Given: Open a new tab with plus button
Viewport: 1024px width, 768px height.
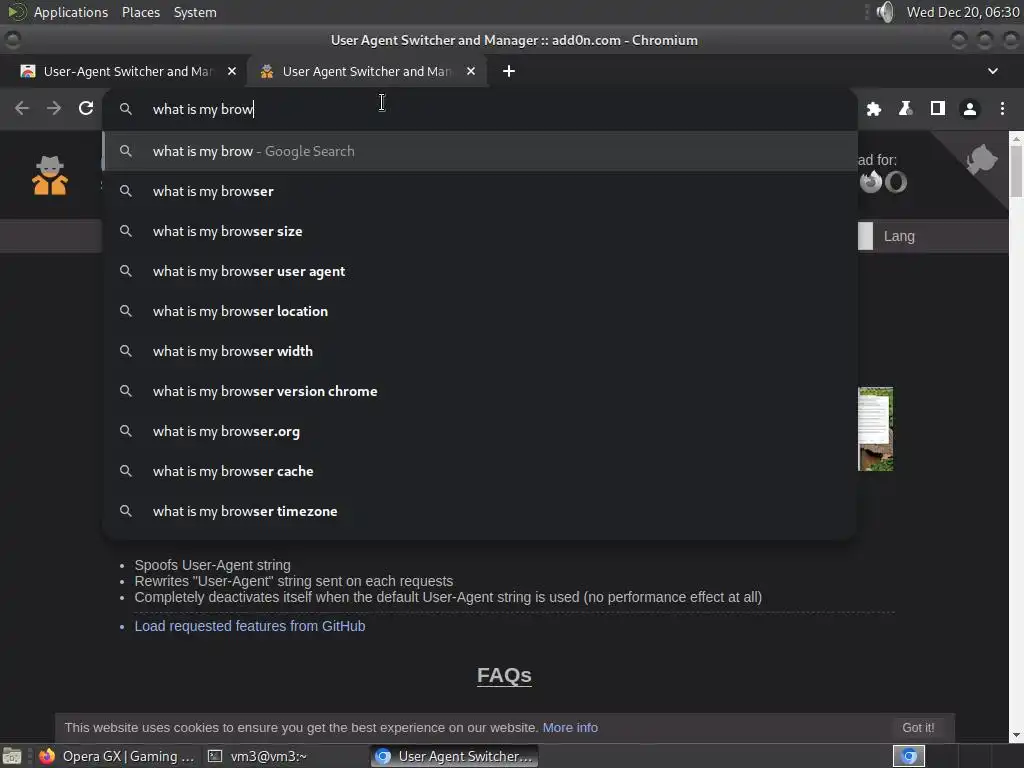Looking at the screenshot, I should click(x=509, y=71).
